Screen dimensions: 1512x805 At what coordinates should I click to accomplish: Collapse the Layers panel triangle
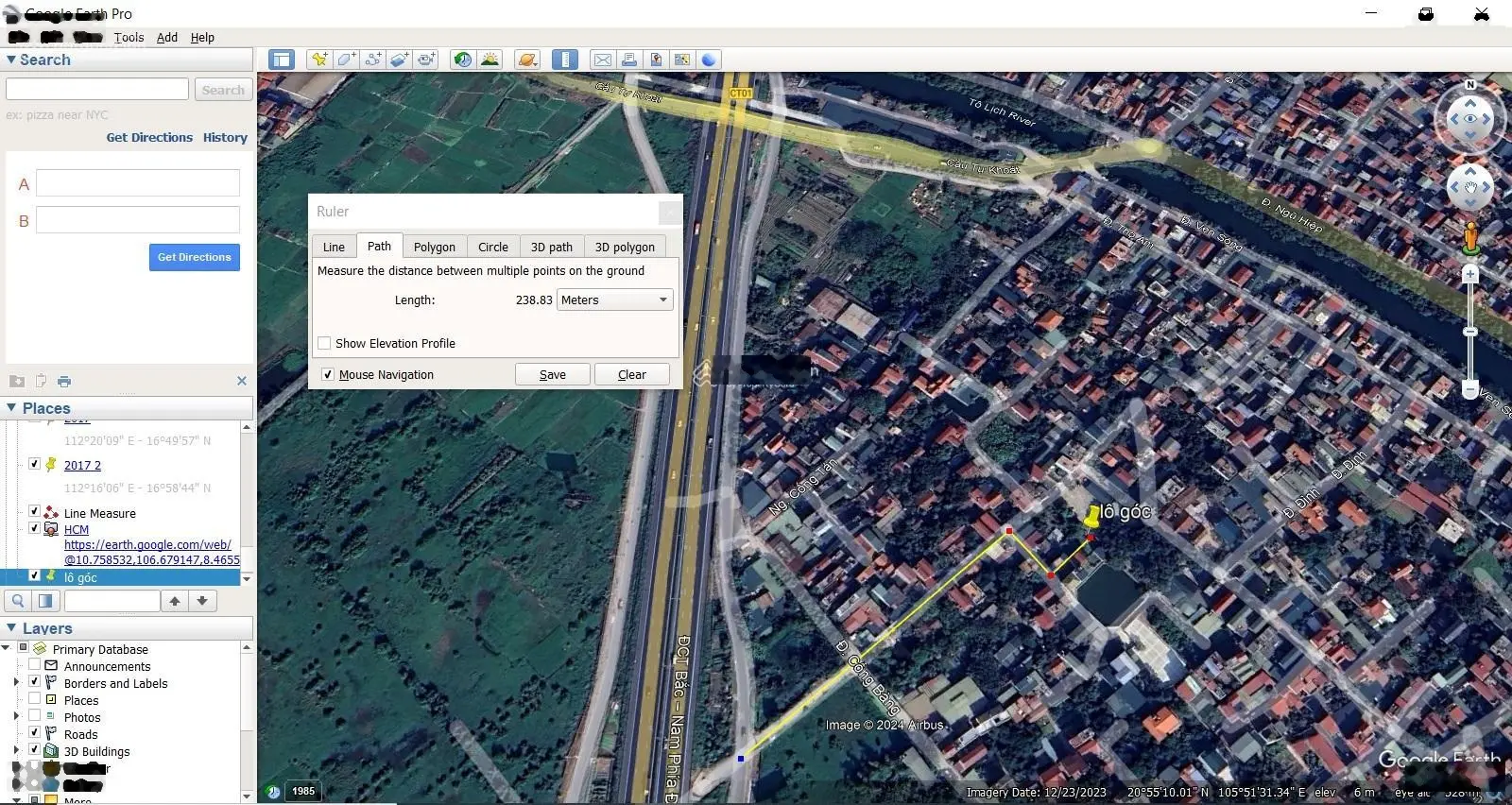click(x=11, y=628)
